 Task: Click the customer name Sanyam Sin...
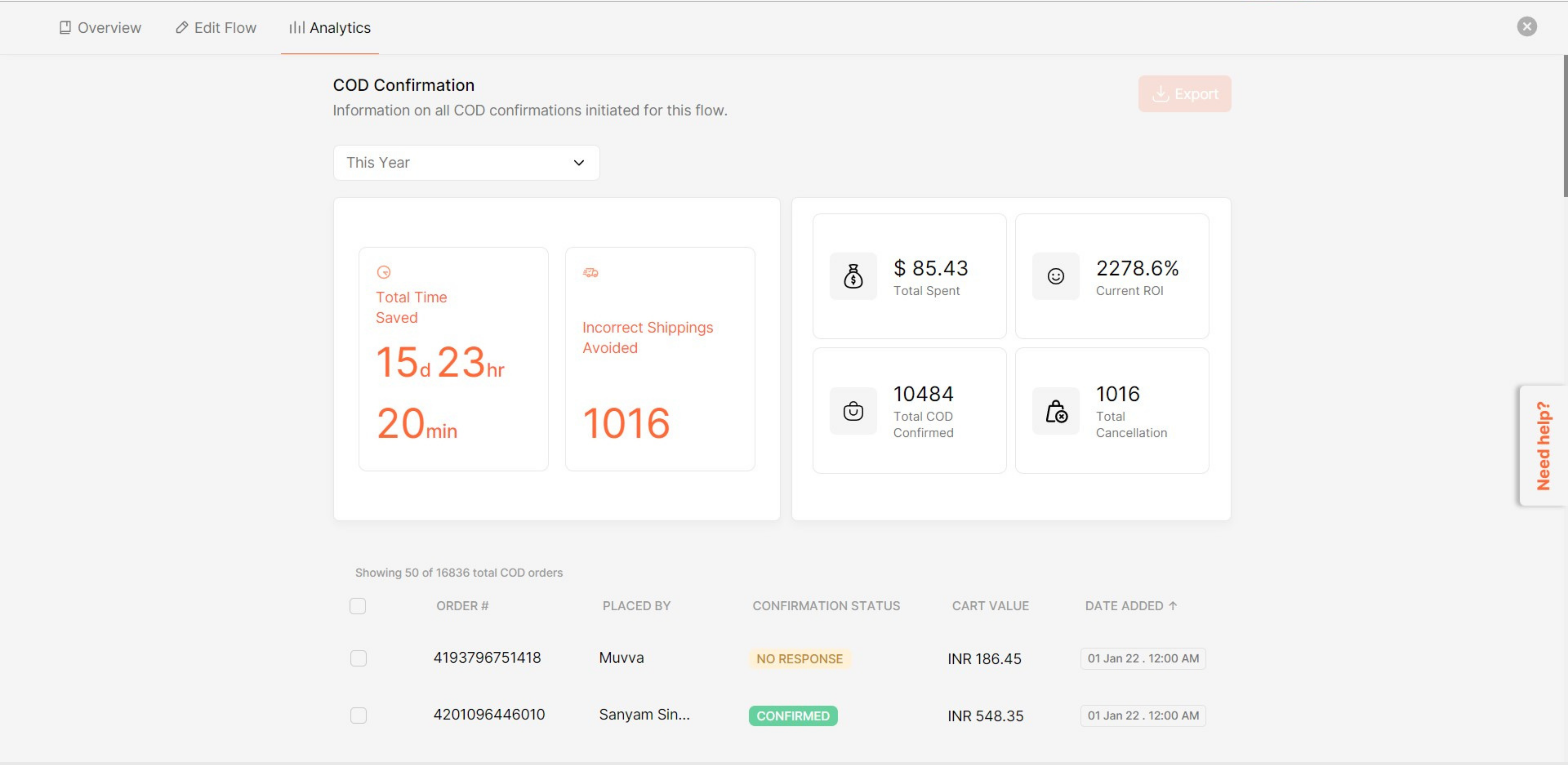644,714
